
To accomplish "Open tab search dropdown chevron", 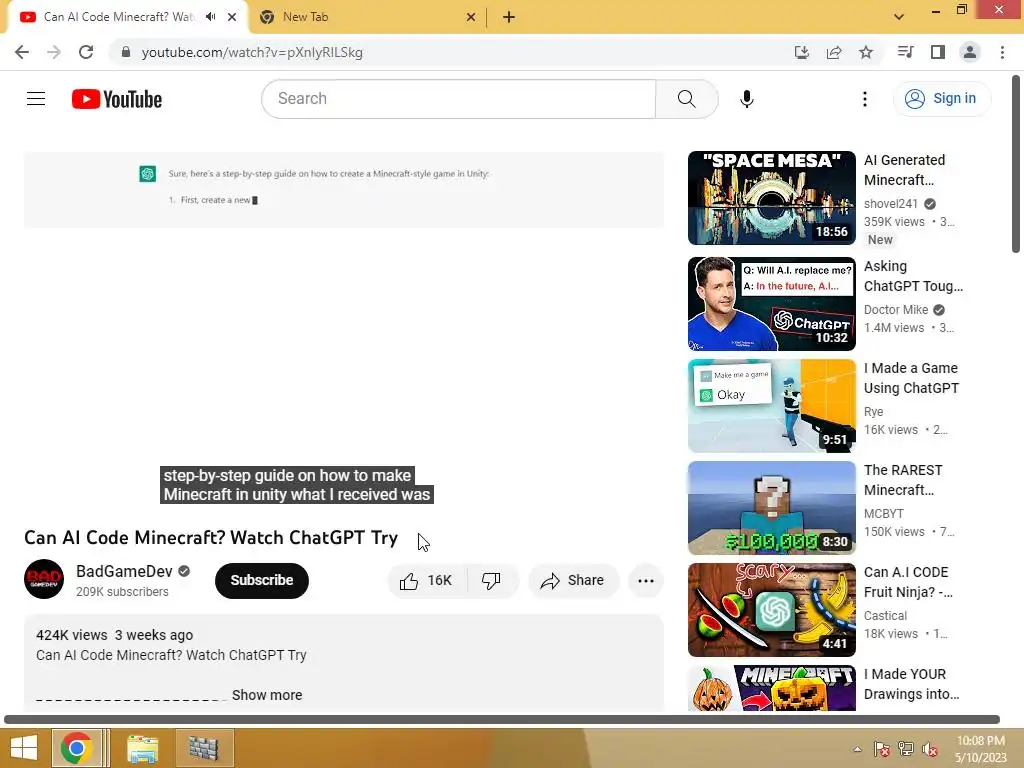I will (899, 17).
